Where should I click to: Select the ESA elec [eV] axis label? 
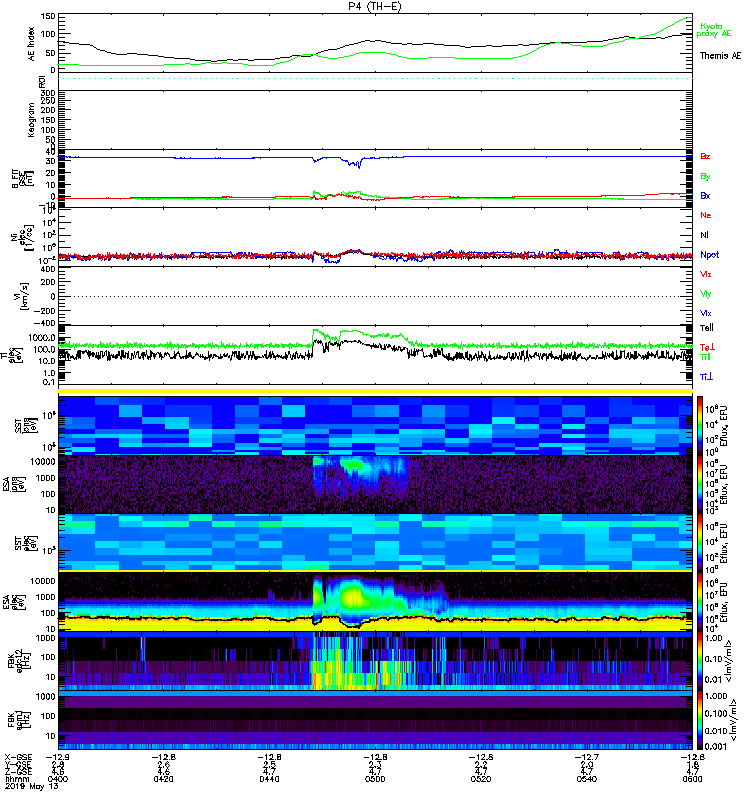[x=14, y=602]
